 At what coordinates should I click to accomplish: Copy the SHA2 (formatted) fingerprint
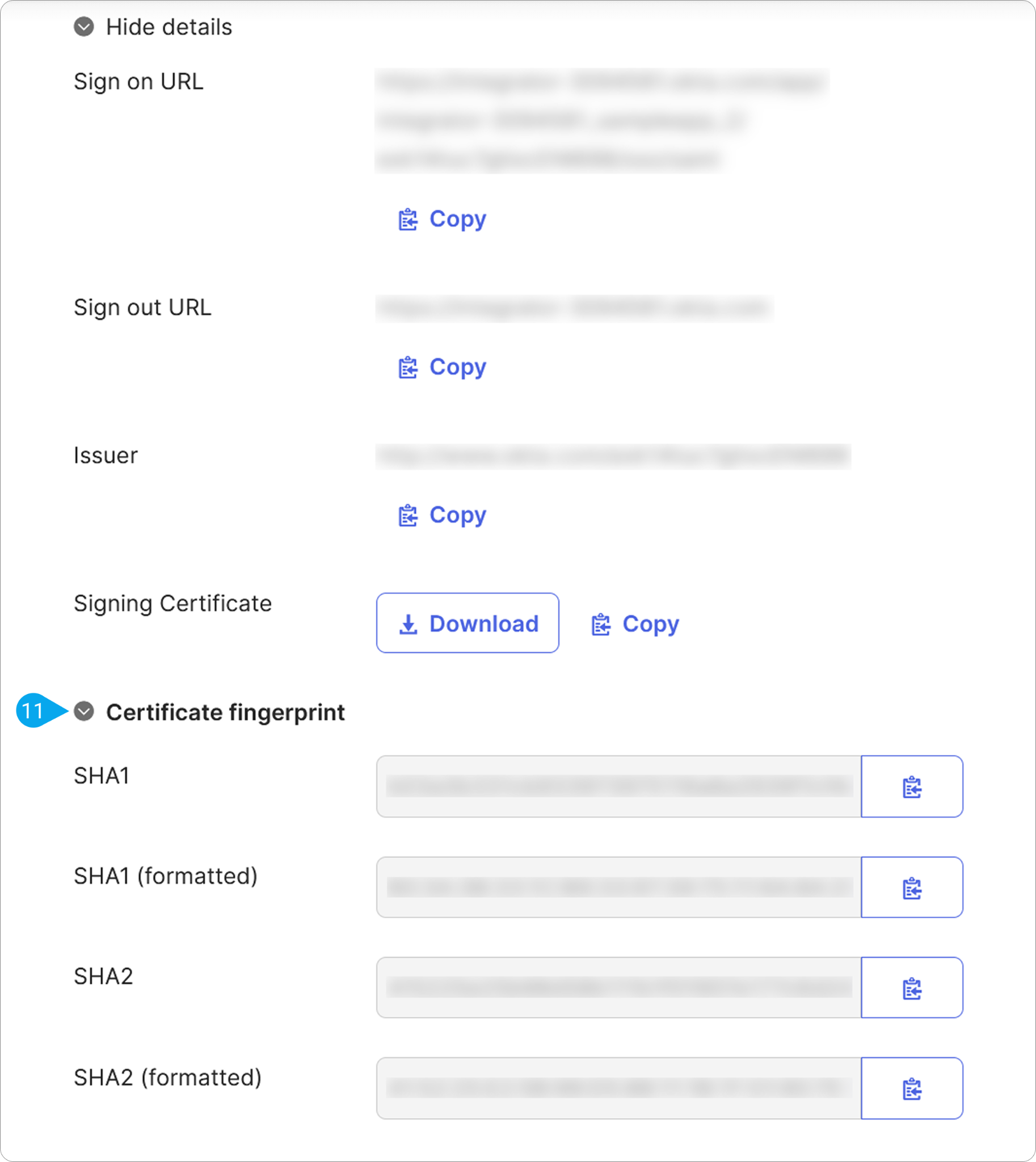pos(912,1088)
